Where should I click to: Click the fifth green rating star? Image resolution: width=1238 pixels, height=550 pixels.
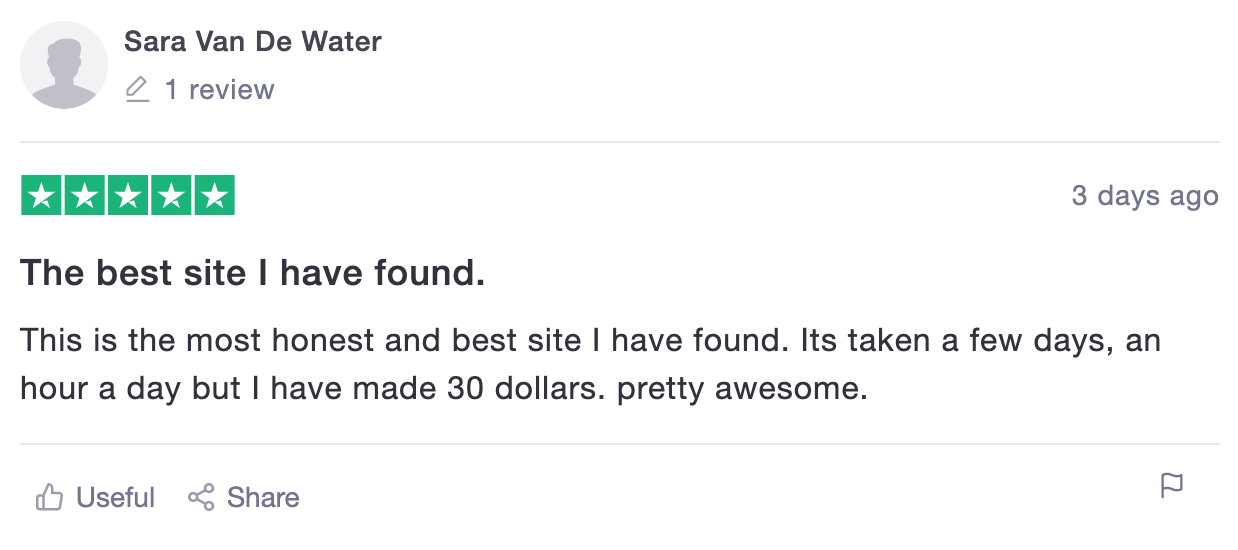coord(214,195)
